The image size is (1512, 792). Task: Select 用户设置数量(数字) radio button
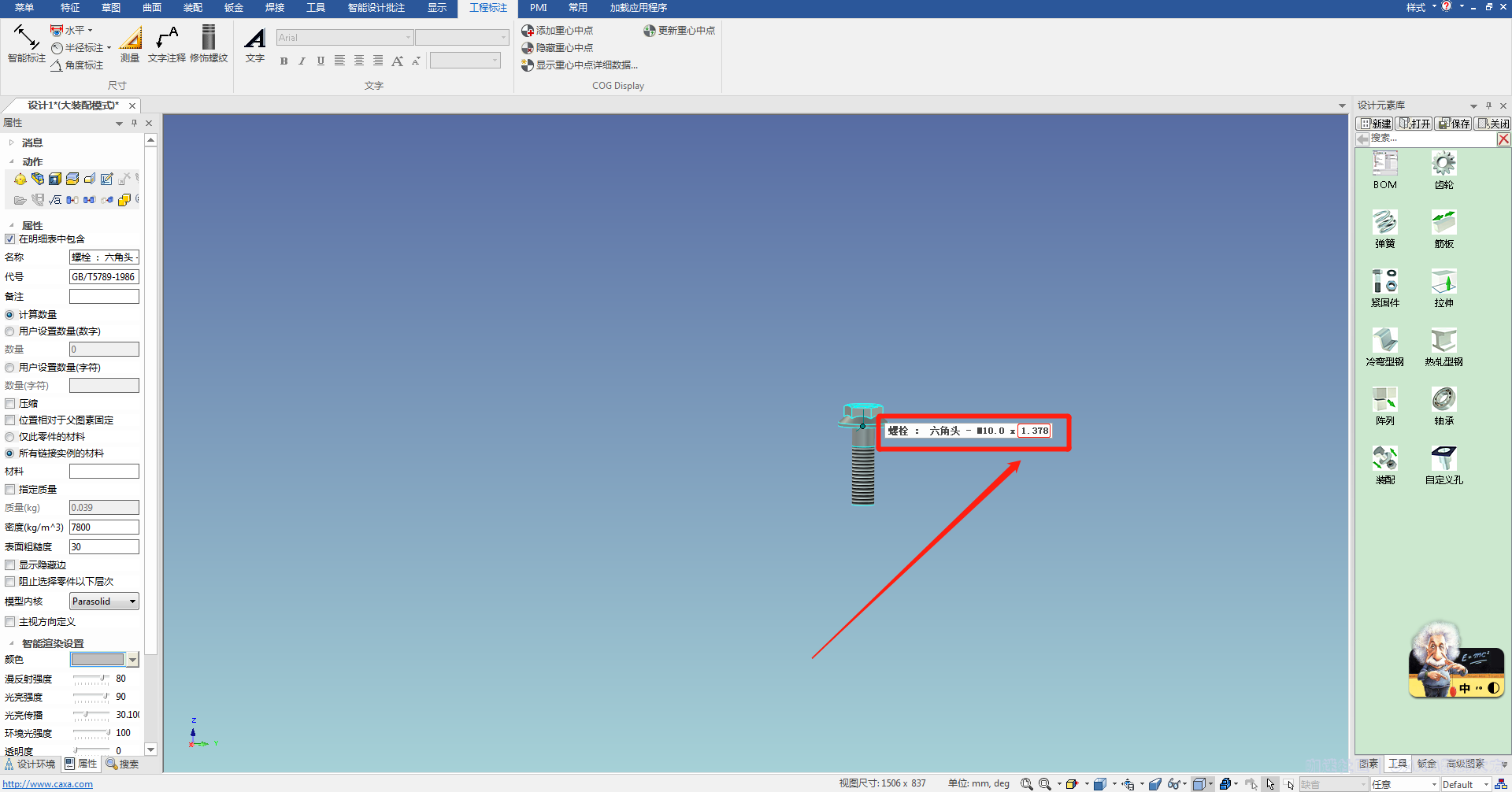(10, 331)
